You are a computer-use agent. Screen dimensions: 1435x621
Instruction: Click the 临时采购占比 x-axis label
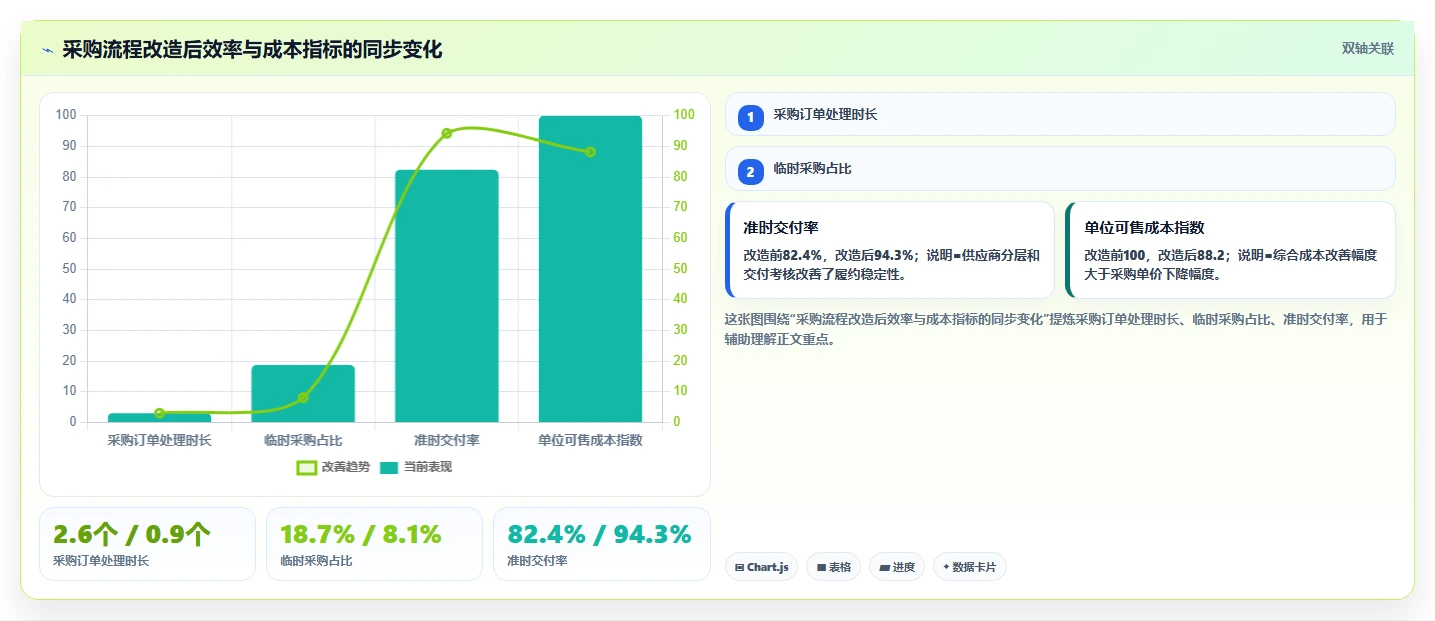tap(303, 440)
